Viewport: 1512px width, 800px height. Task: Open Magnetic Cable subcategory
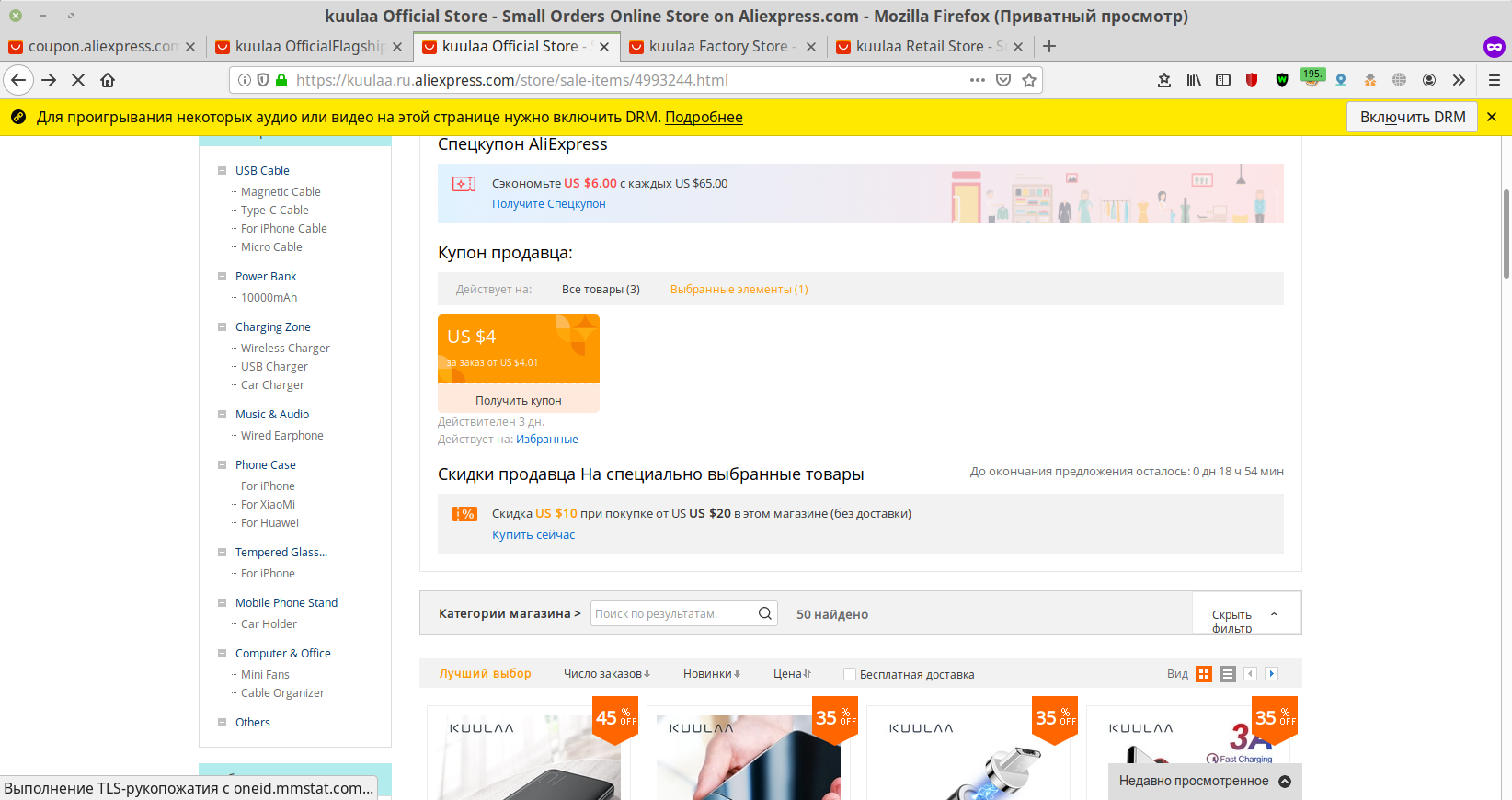[281, 191]
